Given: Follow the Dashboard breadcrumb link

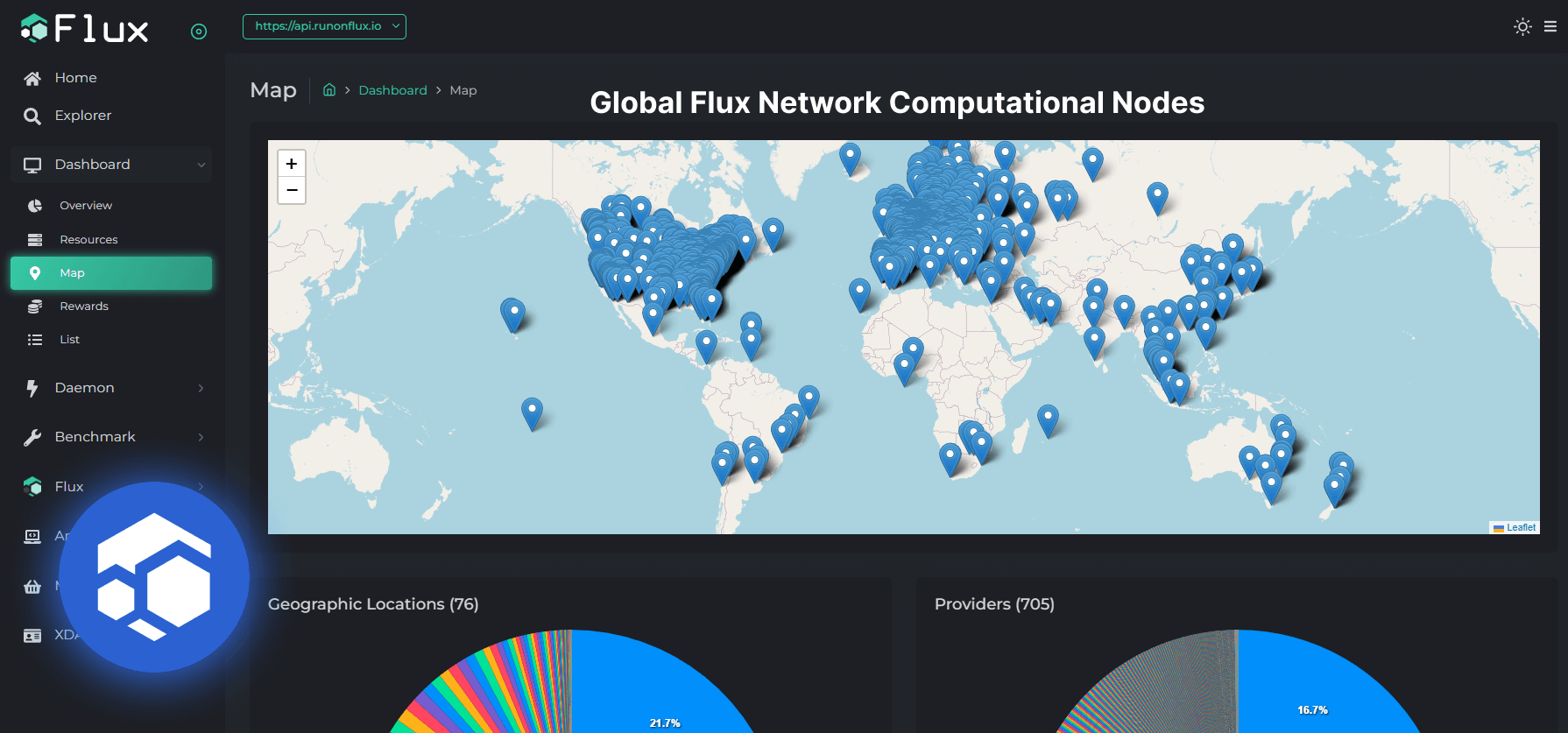Looking at the screenshot, I should pyautogui.click(x=392, y=90).
